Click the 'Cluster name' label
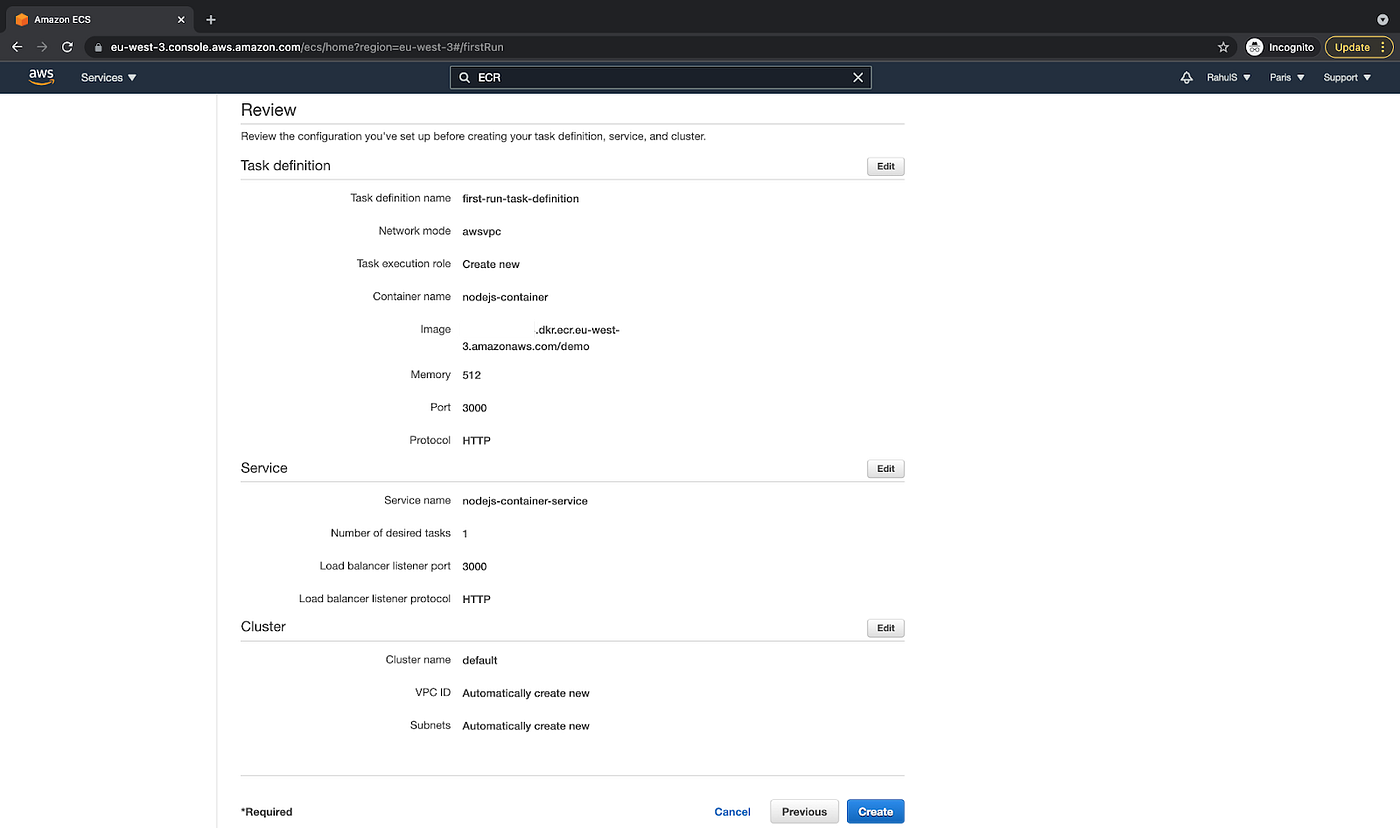 418,660
